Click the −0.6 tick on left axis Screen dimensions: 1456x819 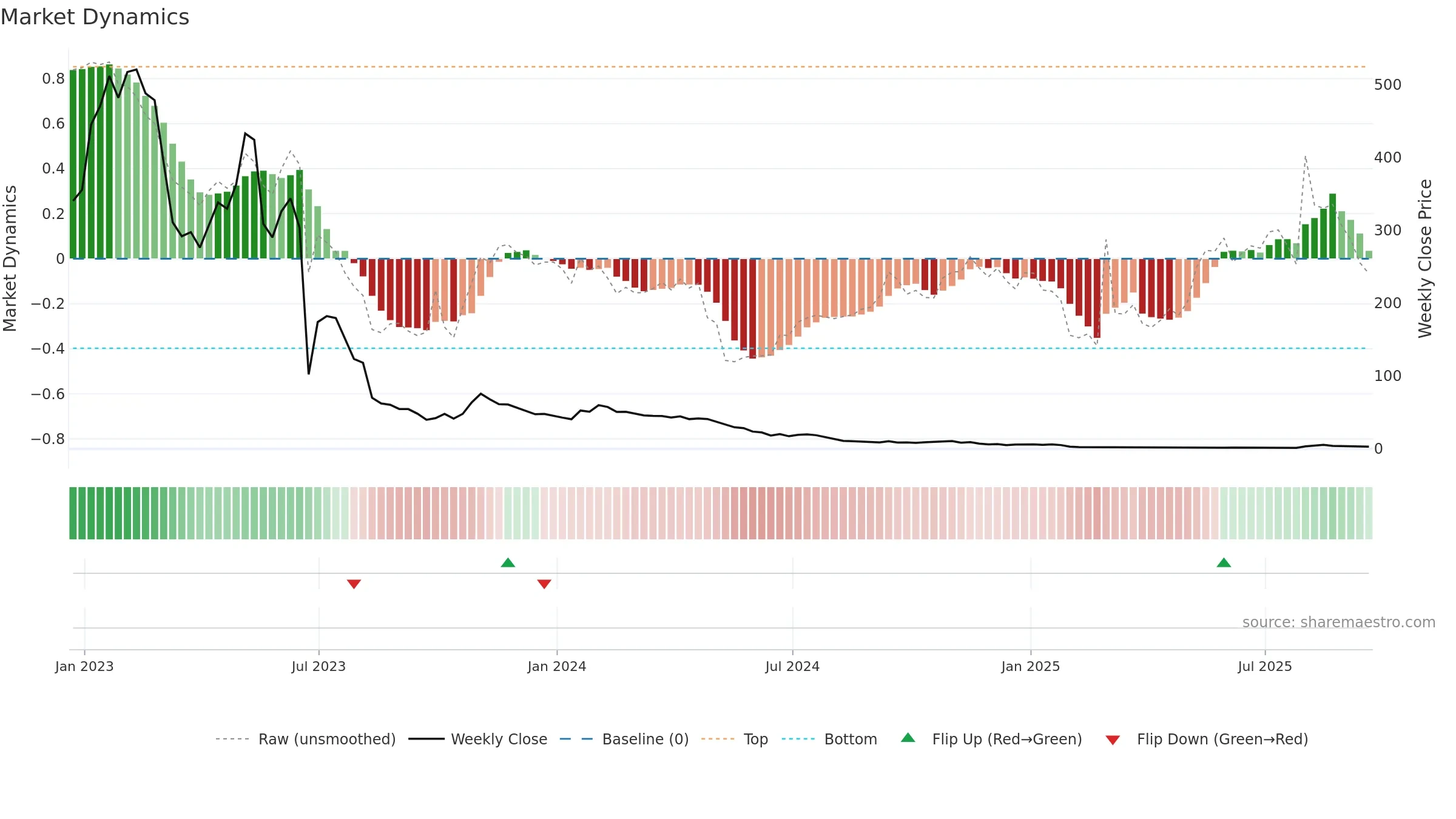48,394
